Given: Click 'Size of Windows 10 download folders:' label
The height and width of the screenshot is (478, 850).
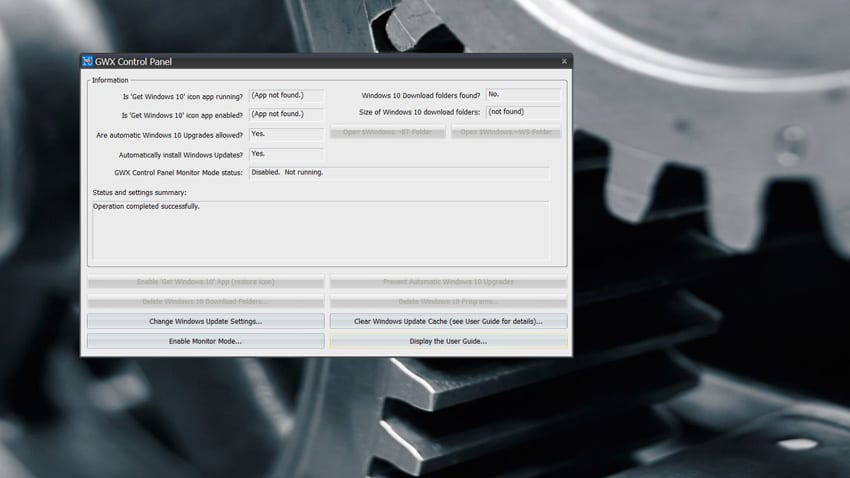Looking at the screenshot, I should pos(420,112).
